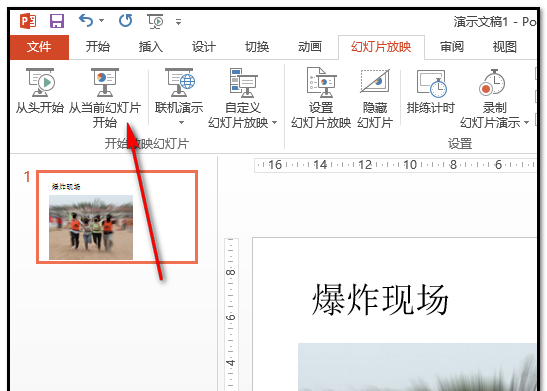This screenshot has height=391, width=547.
Task: Switch to the 插入 ribbon tab
Action: [151, 47]
